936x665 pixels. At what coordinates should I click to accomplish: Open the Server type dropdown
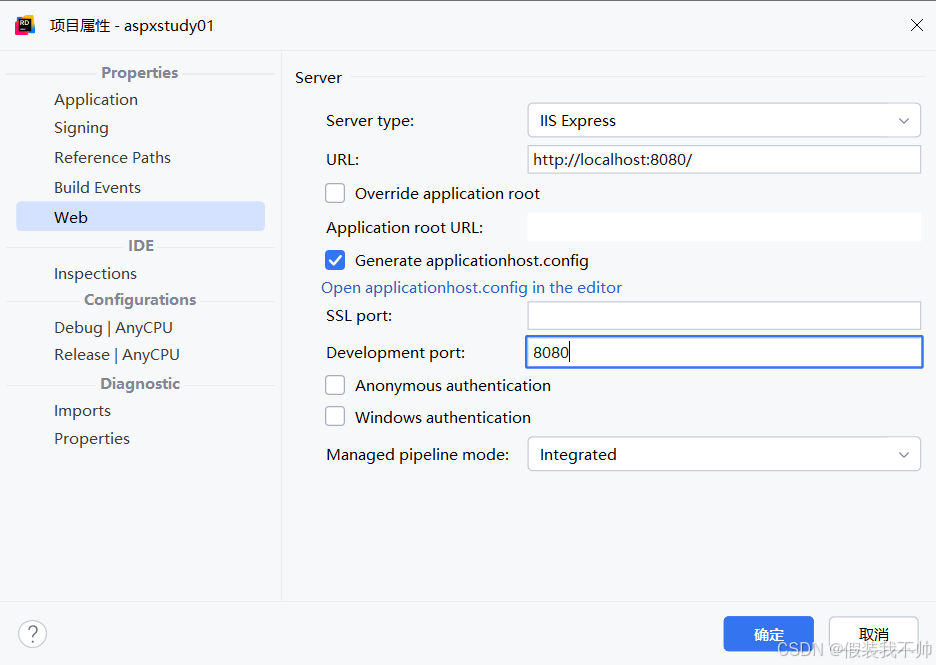pos(723,121)
